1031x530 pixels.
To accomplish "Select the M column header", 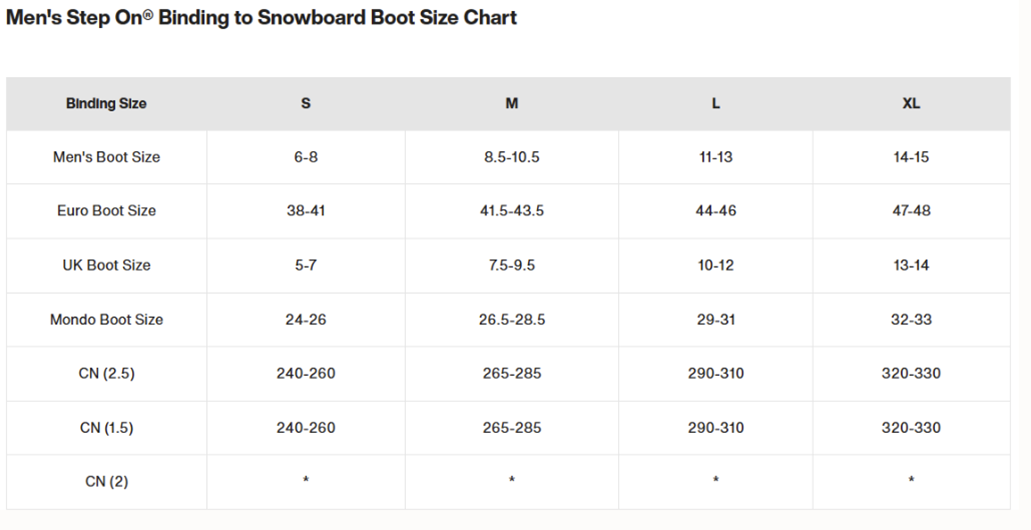I will pyautogui.click(x=512, y=103).
